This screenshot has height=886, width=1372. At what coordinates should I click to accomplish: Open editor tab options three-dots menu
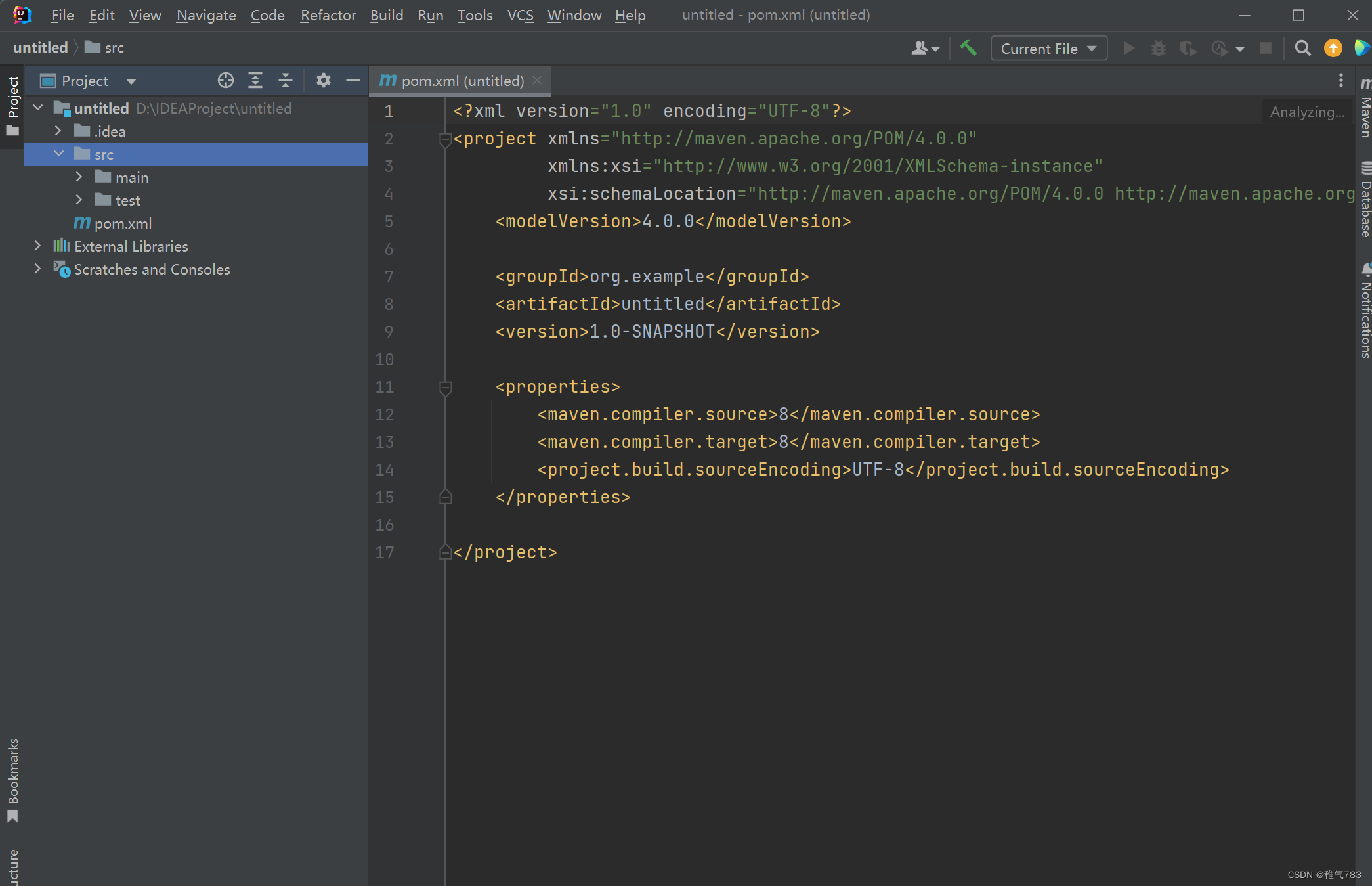[x=1340, y=80]
